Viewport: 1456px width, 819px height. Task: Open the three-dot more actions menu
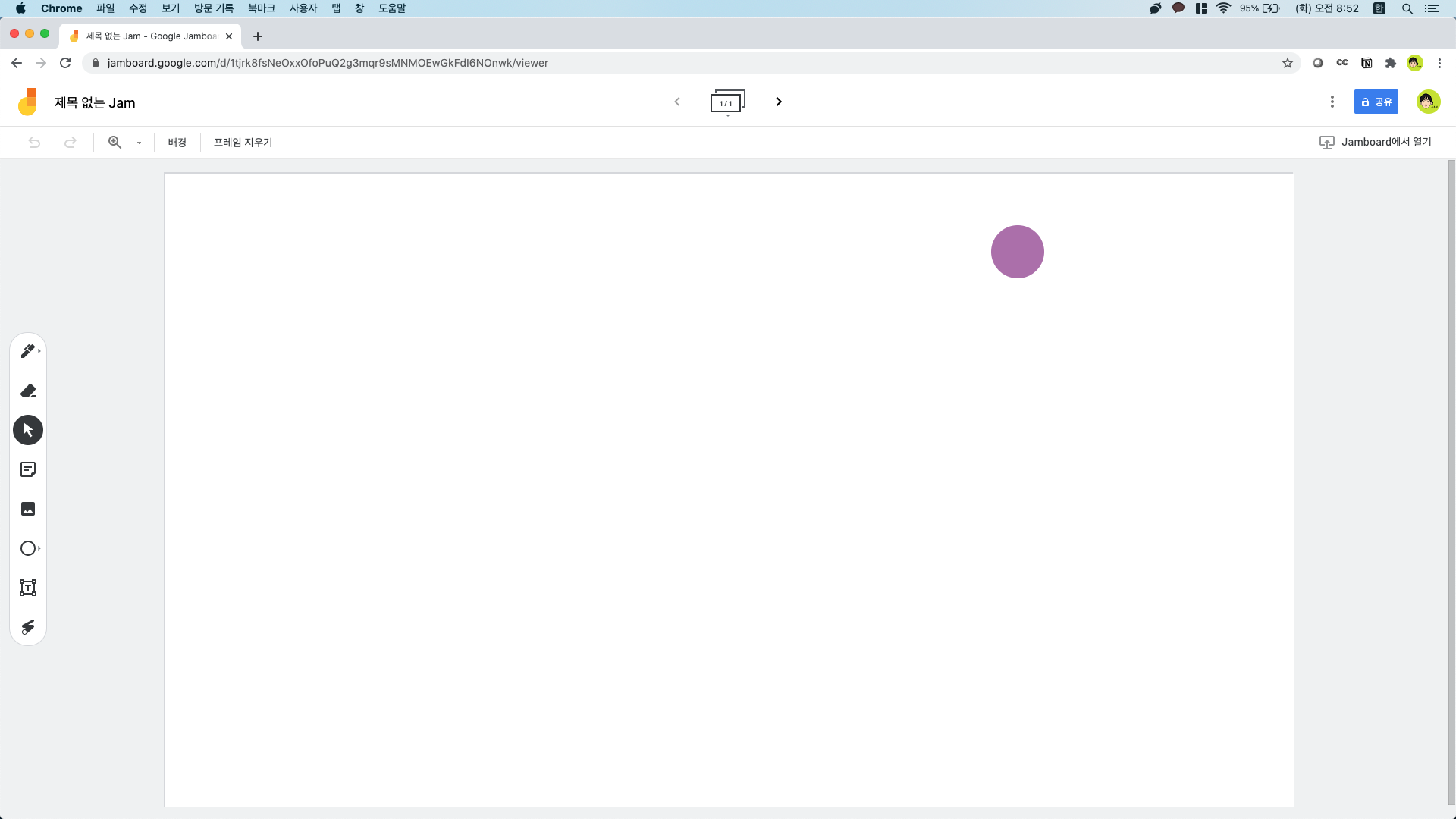pos(1332,102)
